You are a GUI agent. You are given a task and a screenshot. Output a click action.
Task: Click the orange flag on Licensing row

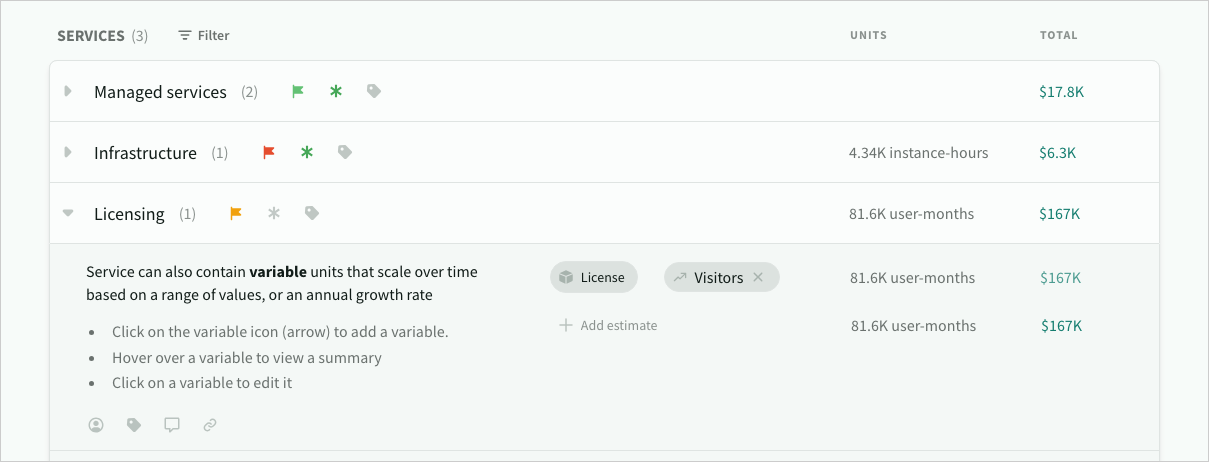pos(236,213)
